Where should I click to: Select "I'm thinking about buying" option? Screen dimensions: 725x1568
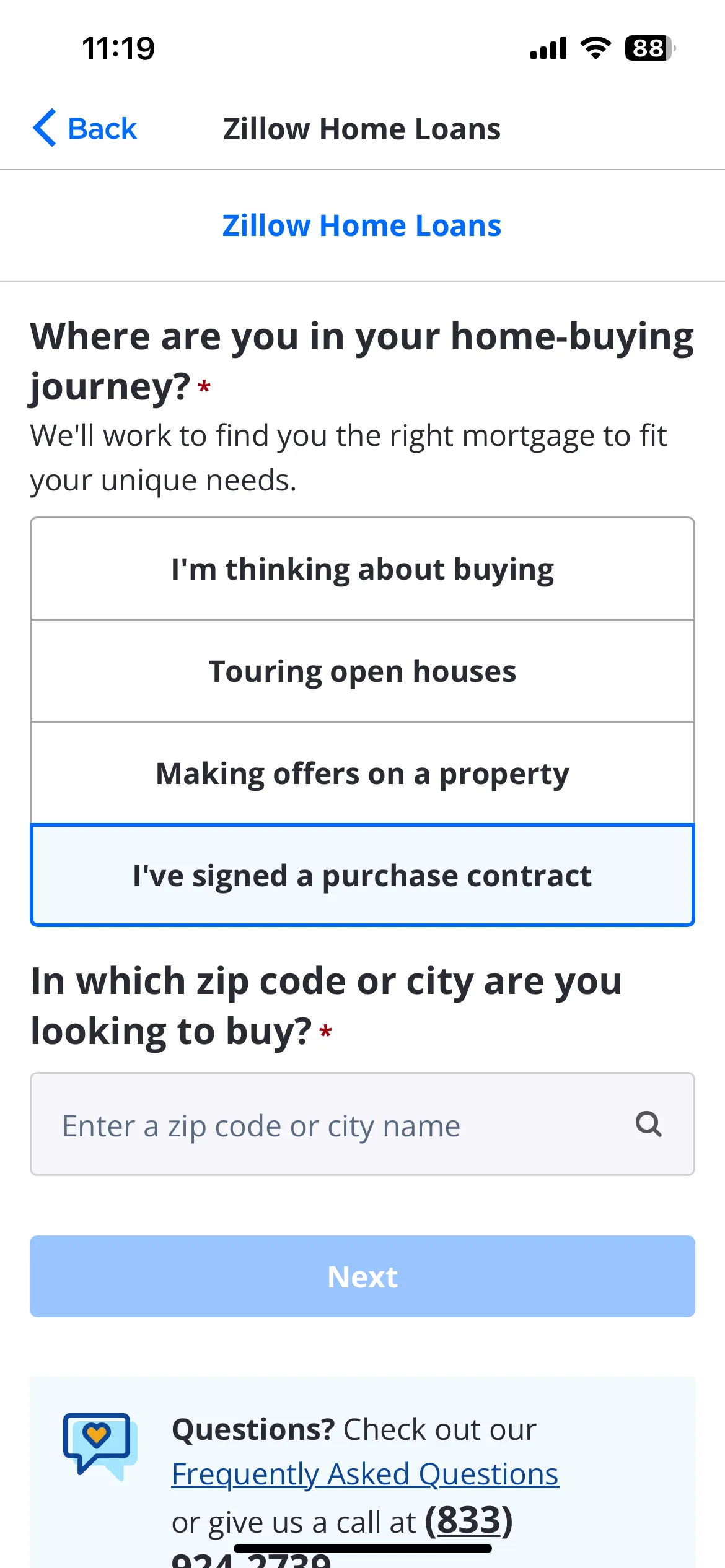pos(362,569)
